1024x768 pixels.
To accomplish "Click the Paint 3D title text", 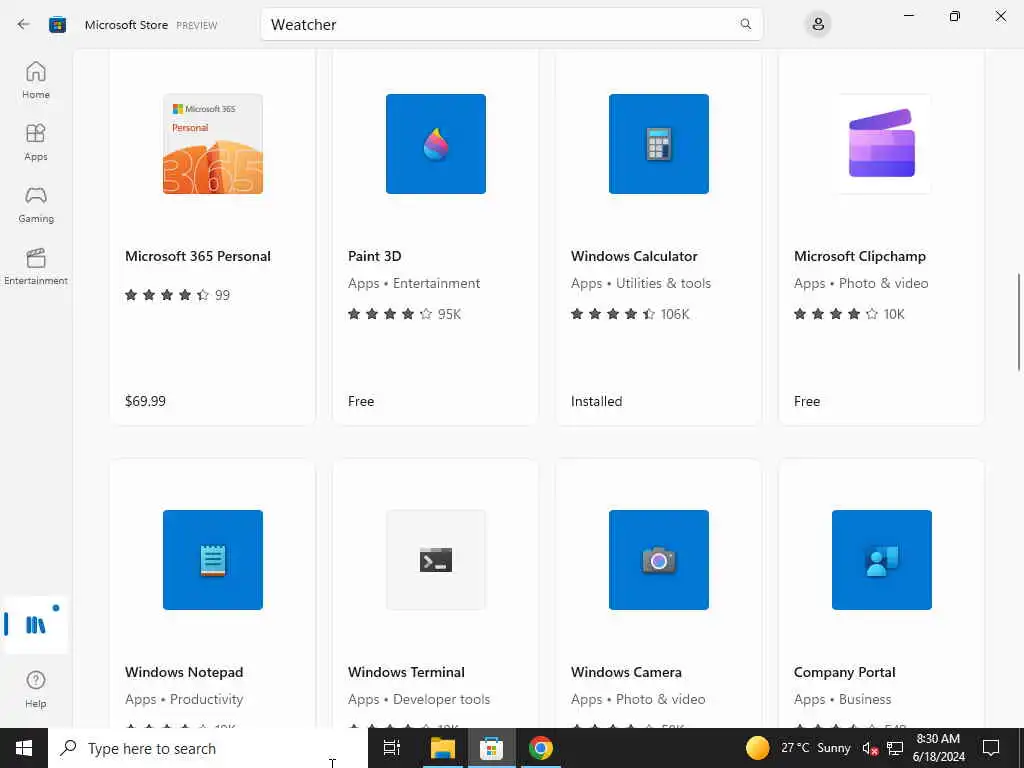I will pos(374,256).
